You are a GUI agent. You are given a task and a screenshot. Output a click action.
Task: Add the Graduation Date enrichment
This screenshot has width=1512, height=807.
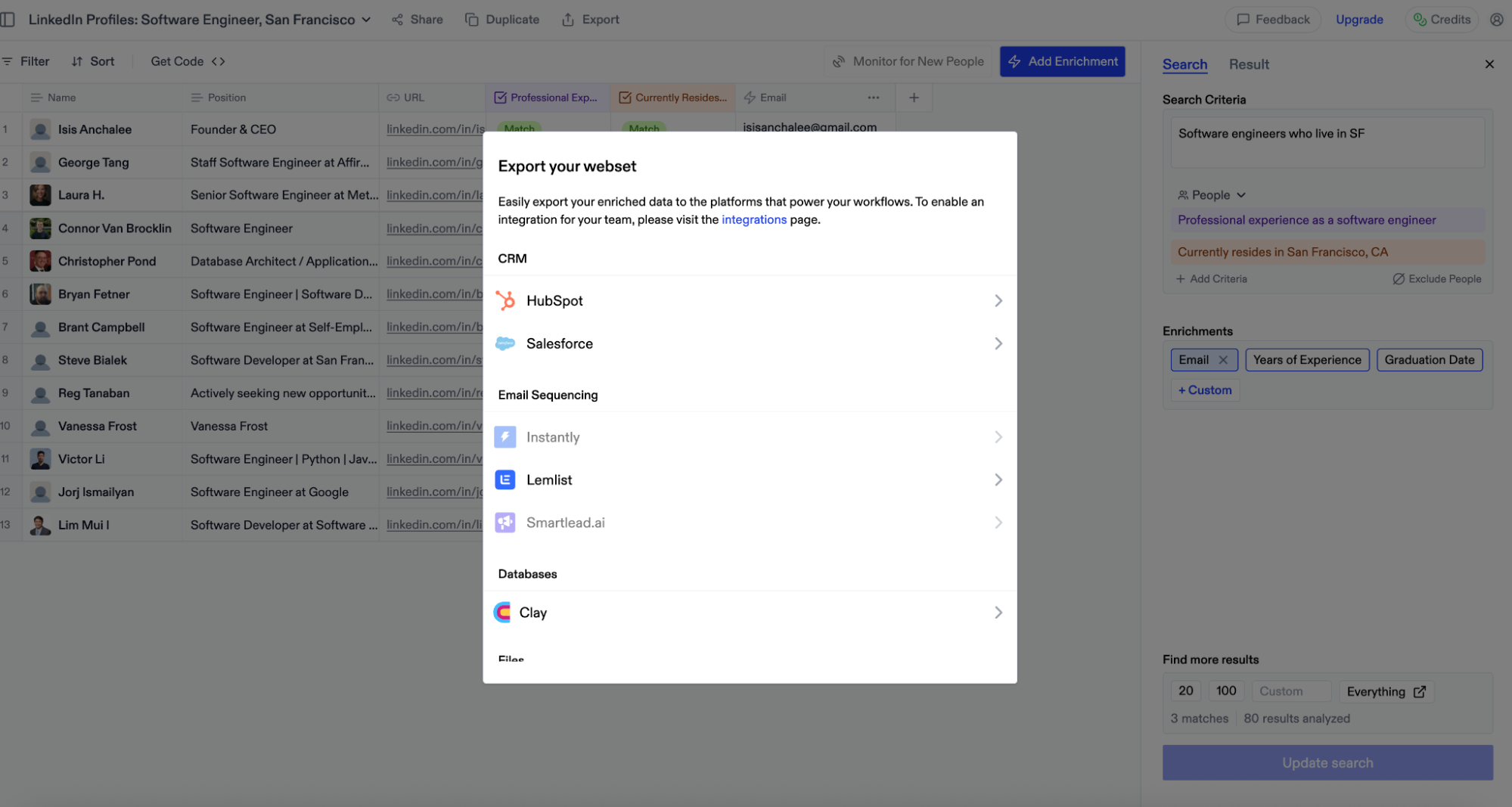pos(1429,360)
